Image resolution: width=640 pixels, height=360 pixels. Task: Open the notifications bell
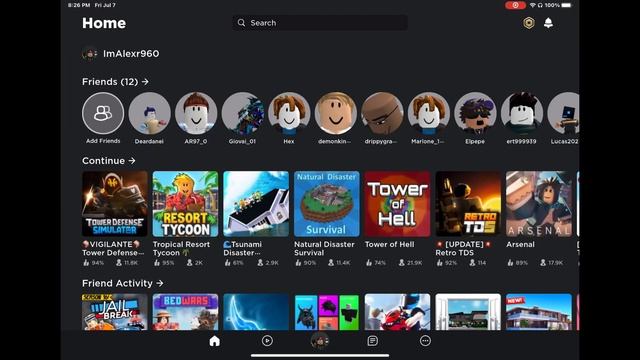coord(548,23)
